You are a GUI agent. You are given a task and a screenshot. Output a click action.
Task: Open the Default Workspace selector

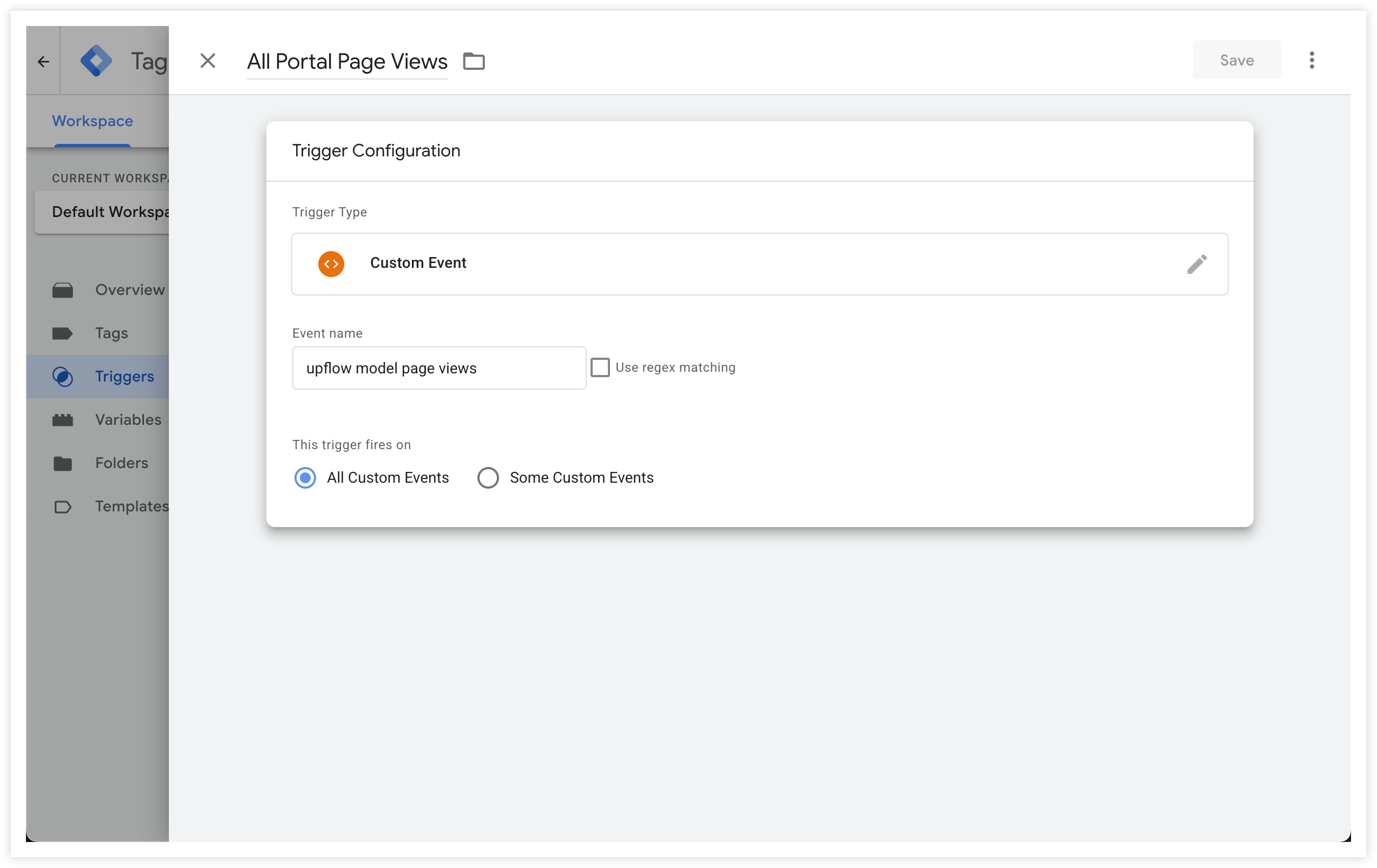102,212
